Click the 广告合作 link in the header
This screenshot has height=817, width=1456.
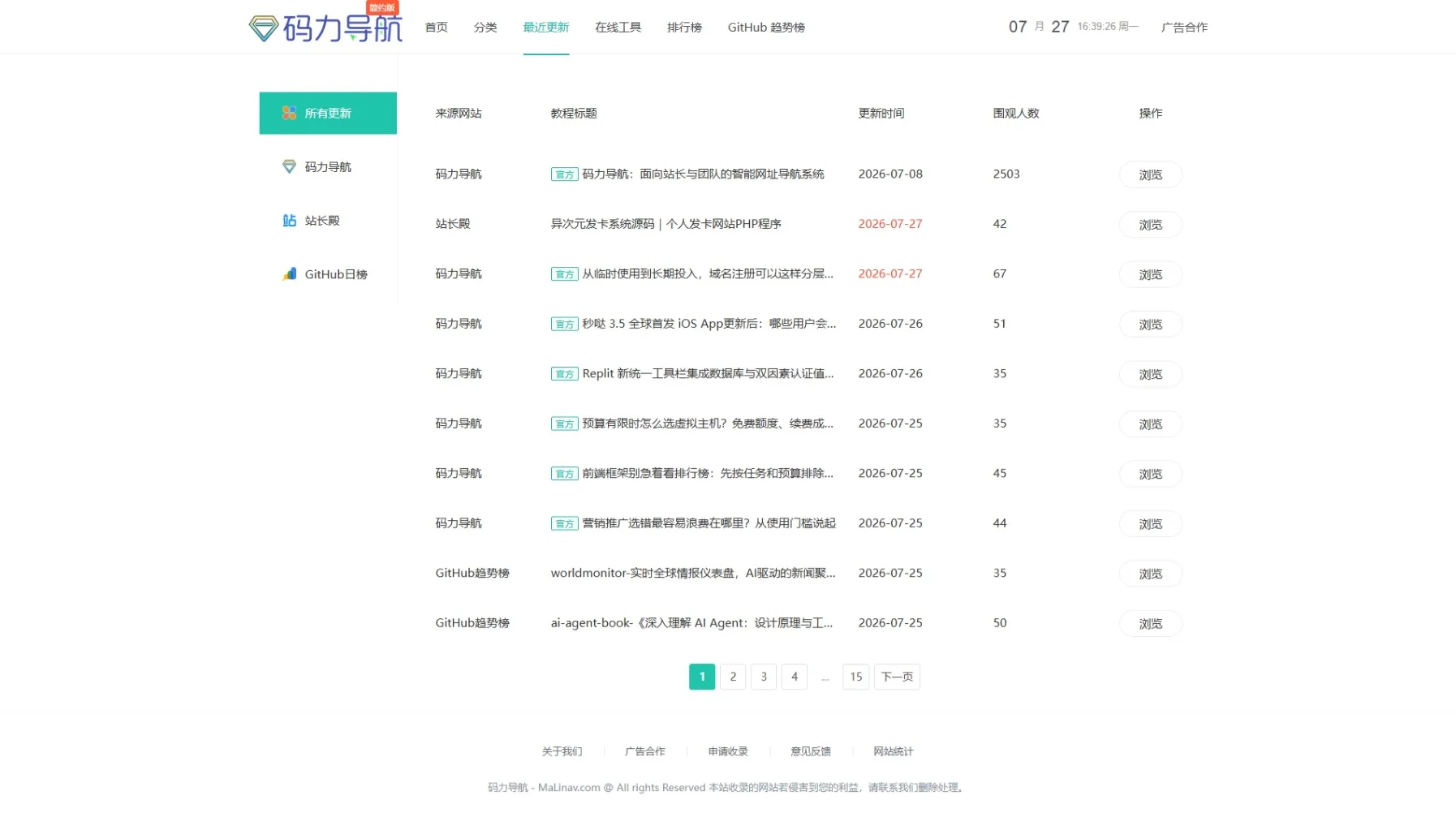click(1184, 28)
